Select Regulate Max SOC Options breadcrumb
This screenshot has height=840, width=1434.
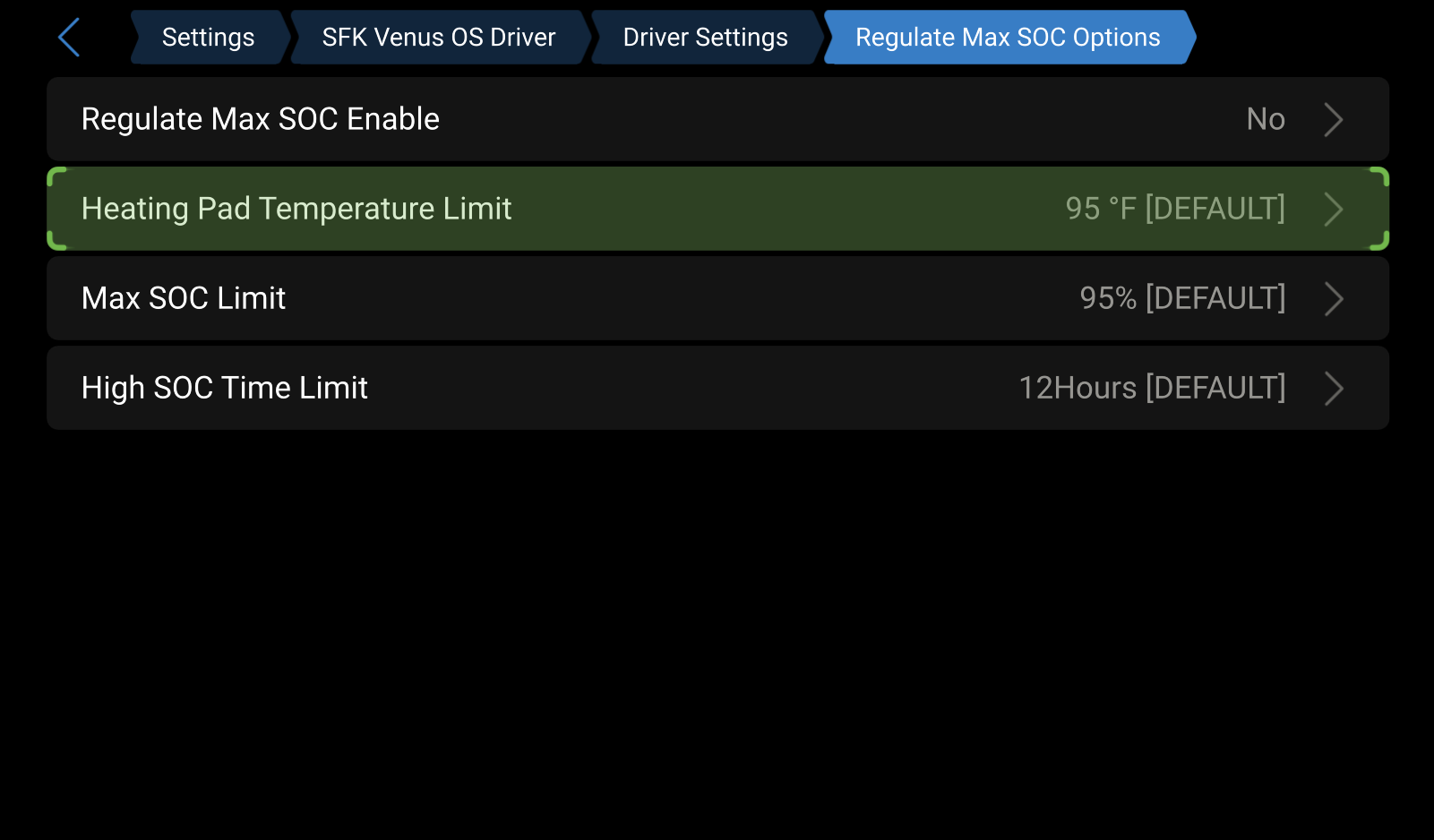[x=1009, y=38]
